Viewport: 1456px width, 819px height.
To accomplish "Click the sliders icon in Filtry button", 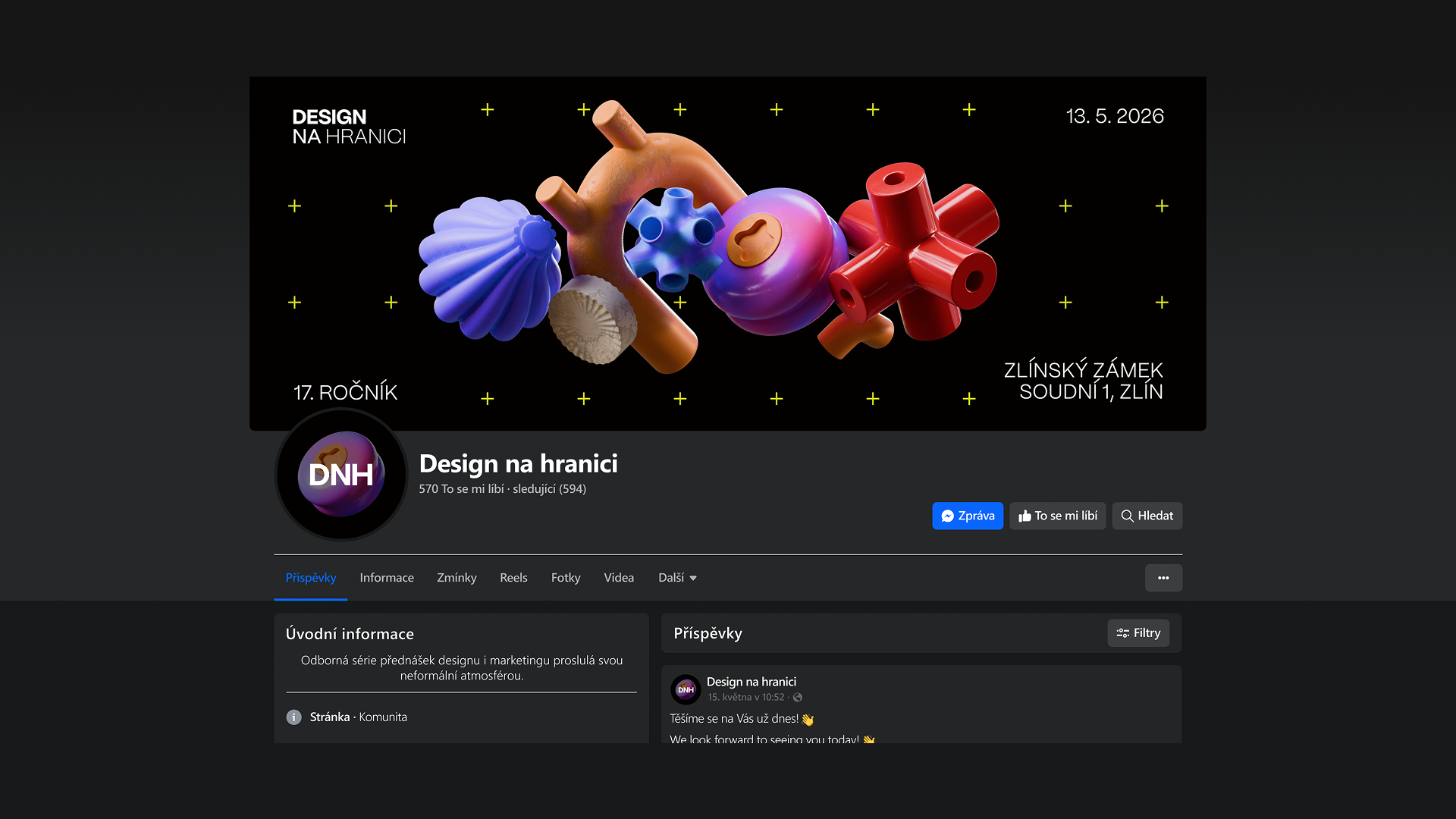I will [x=1123, y=633].
